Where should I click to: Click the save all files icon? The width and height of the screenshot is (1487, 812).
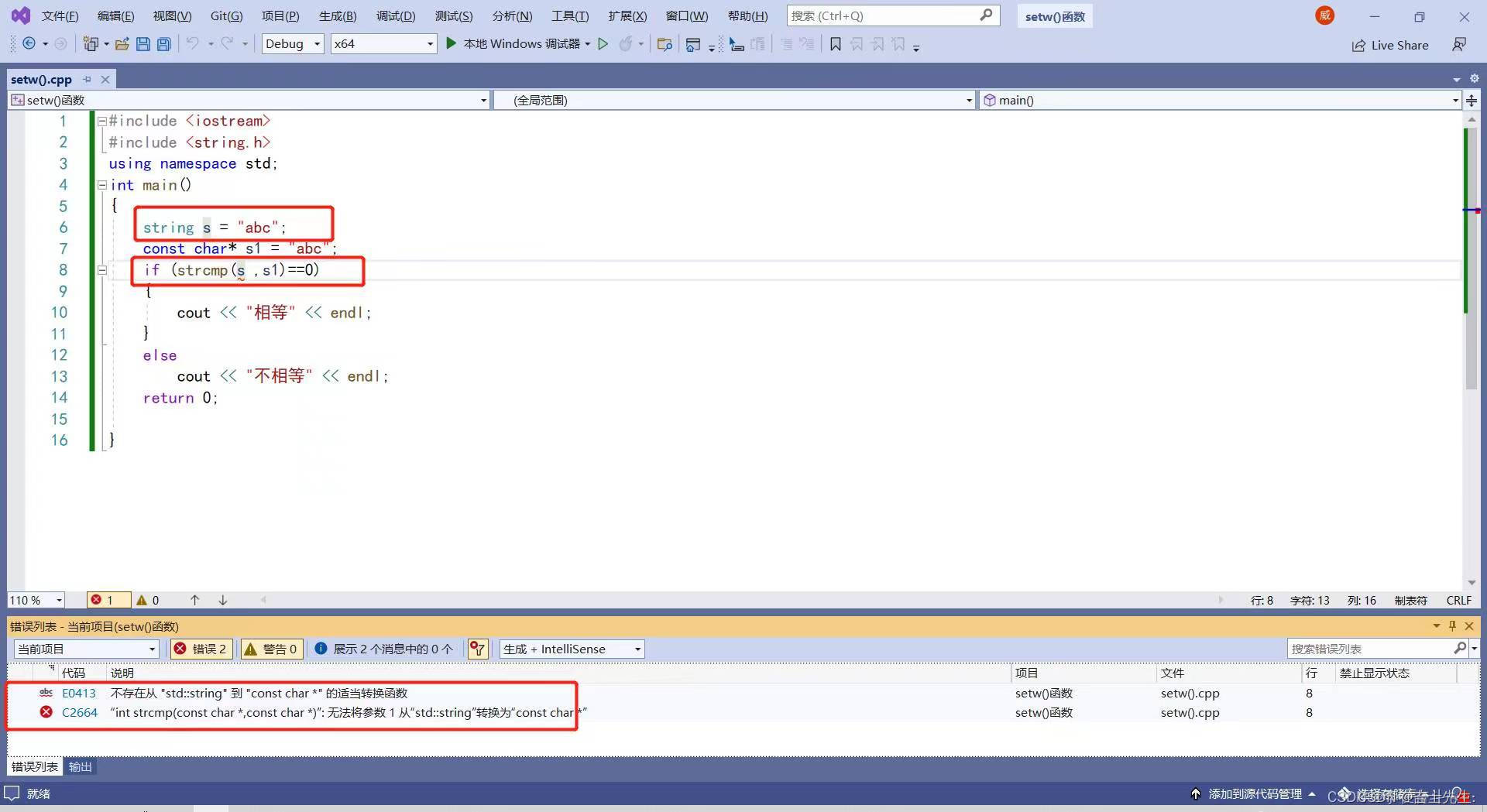tap(163, 44)
